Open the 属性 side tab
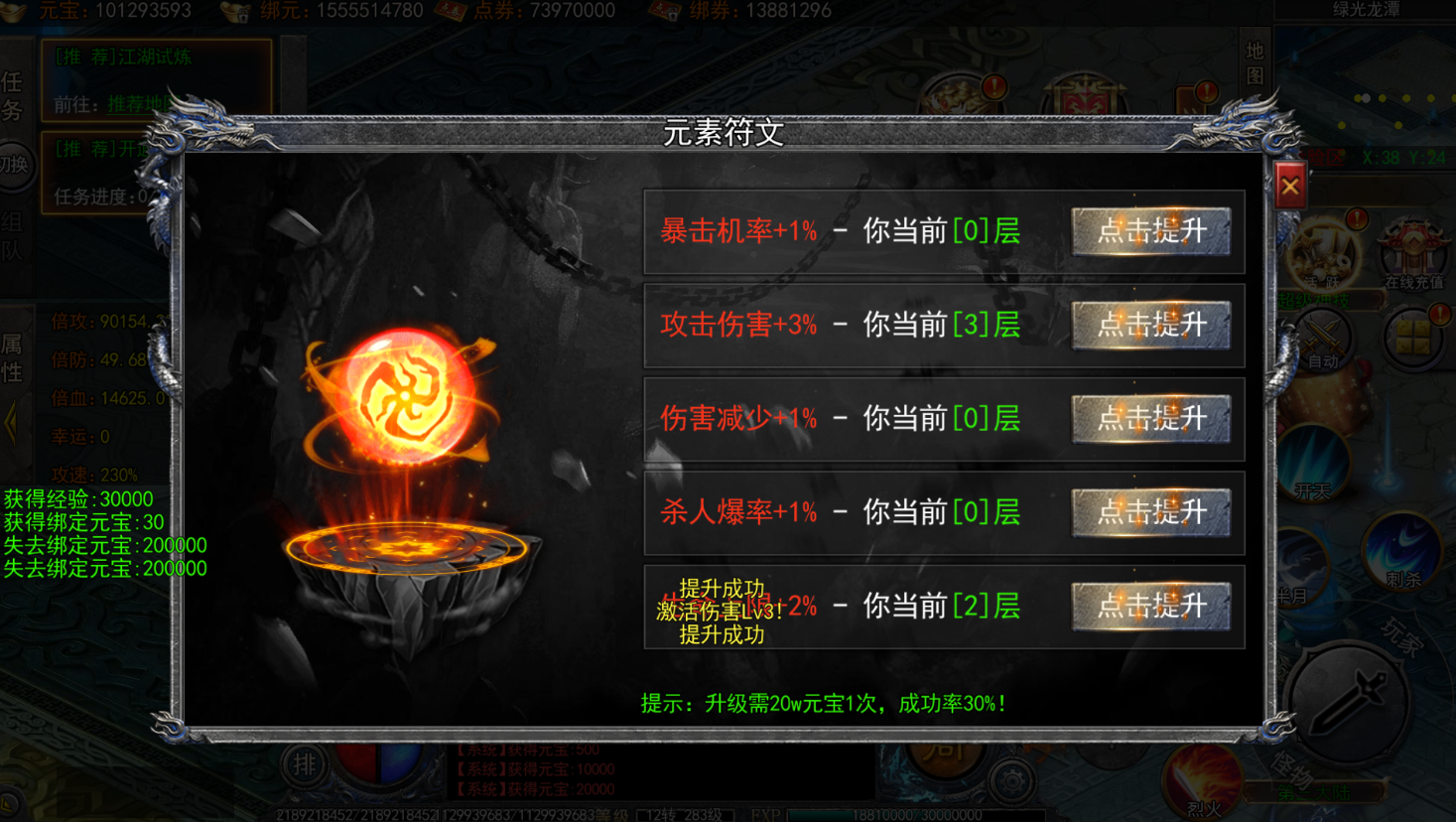This screenshot has height=822, width=1456. (12, 358)
